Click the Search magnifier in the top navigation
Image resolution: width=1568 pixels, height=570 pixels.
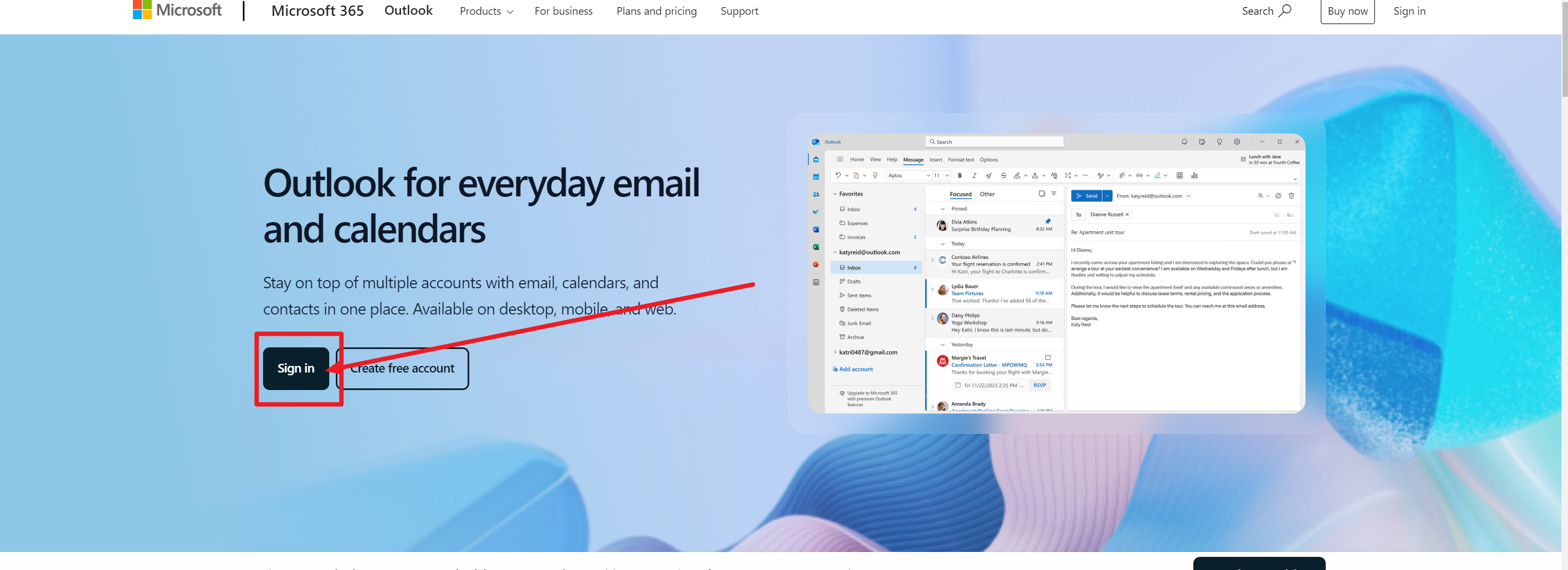[x=1284, y=11]
